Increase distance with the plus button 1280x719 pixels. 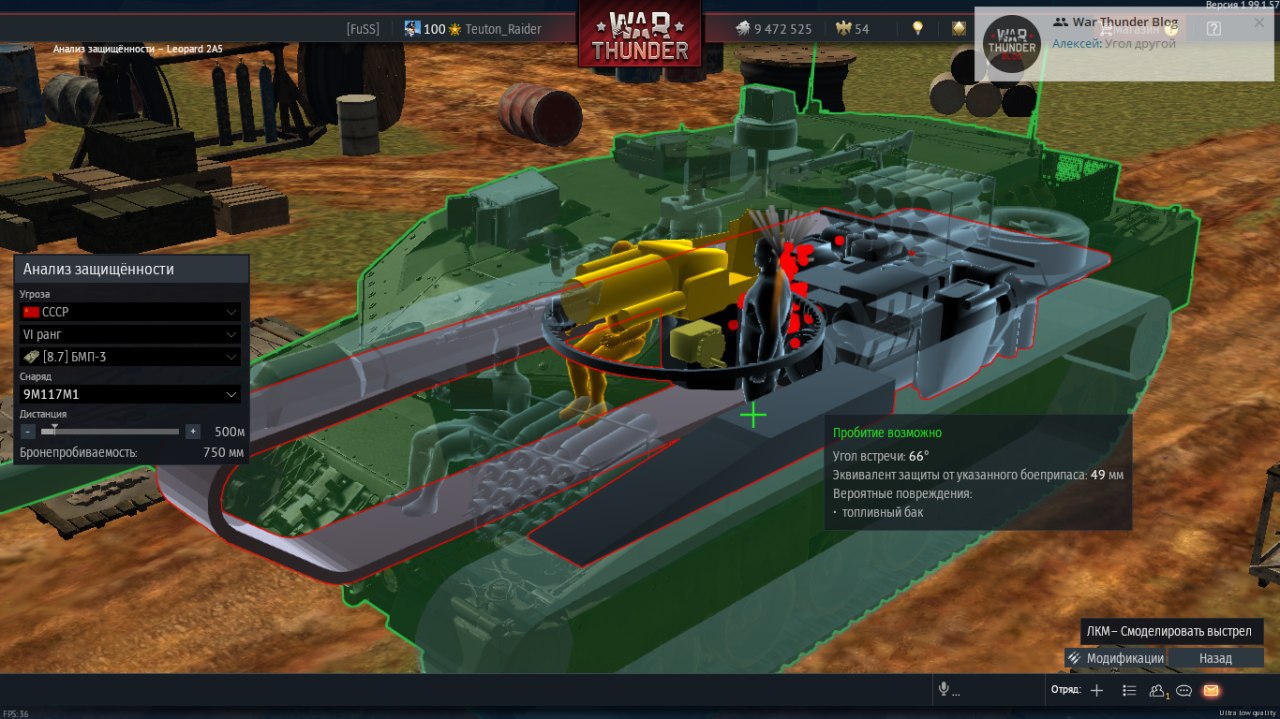click(192, 431)
